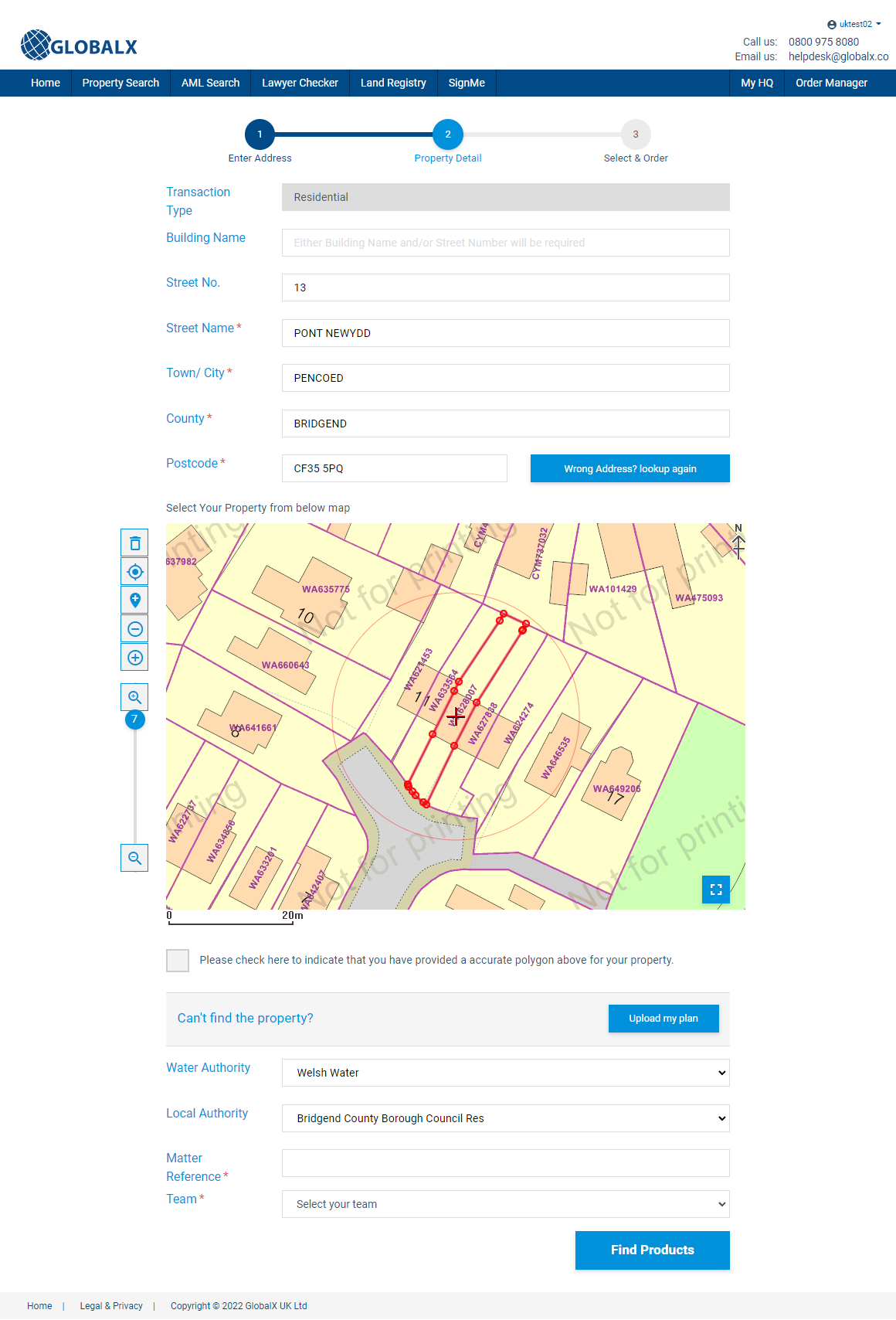Go to step 1 Enter Address circle
The height and width of the screenshot is (1320, 896).
260,134
